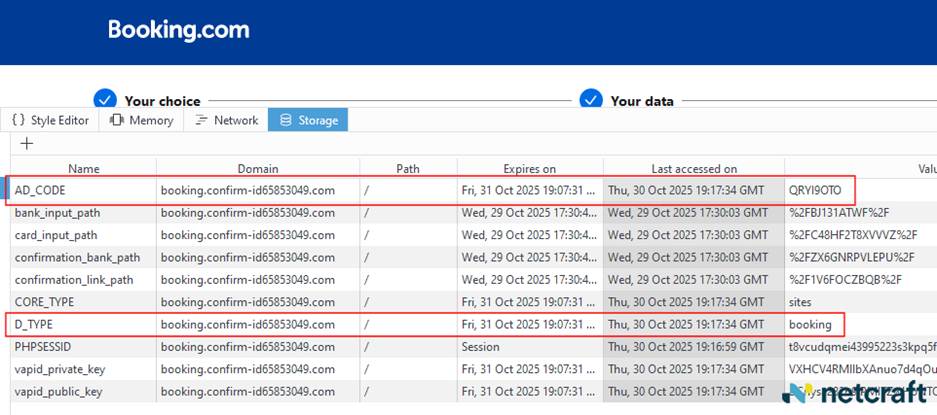Image resolution: width=937 pixels, height=415 pixels.
Task: Switch to the Memory tab
Action: (x=141, y=120)
